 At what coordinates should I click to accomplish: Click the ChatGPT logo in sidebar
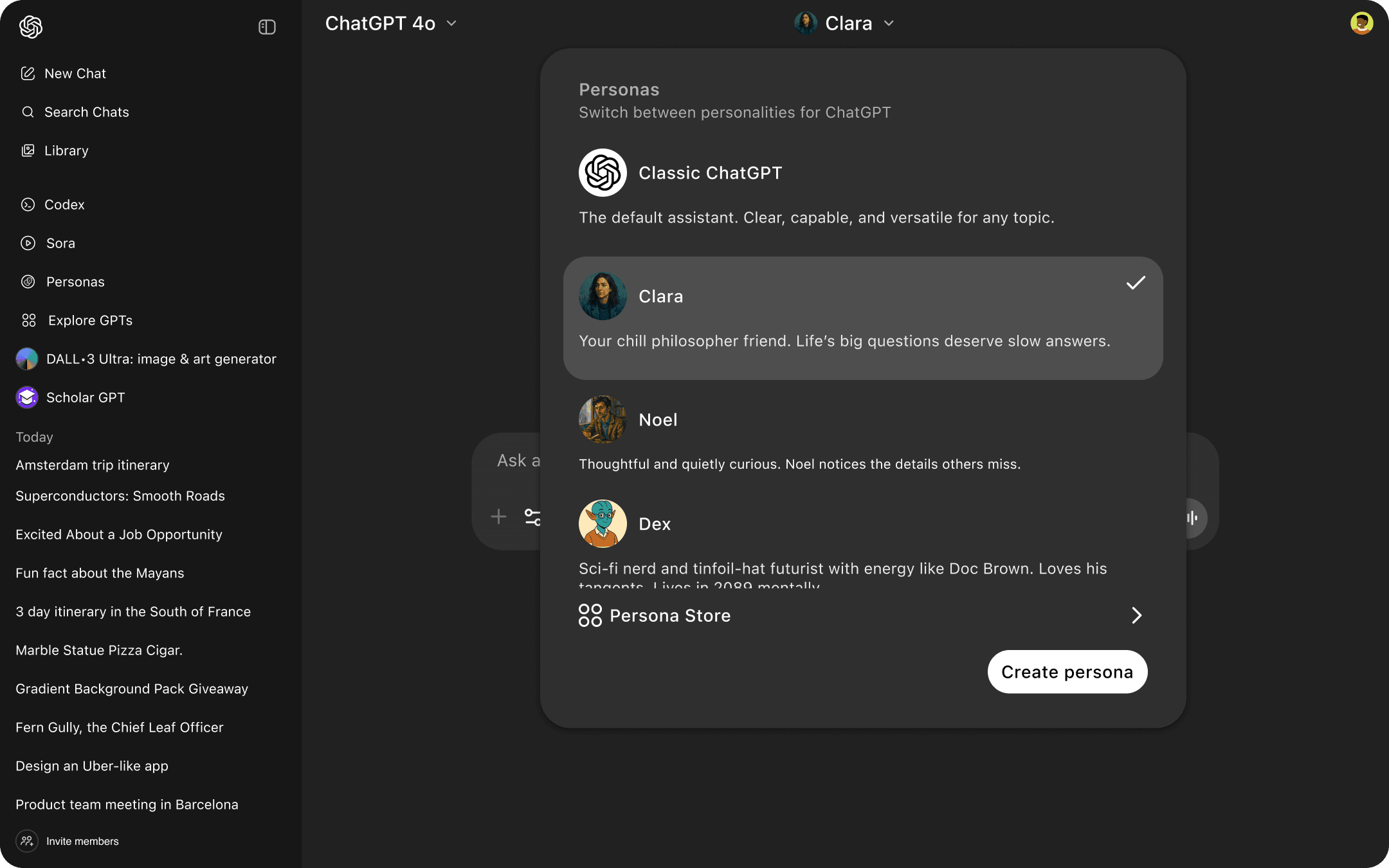(x=30, y=27)
